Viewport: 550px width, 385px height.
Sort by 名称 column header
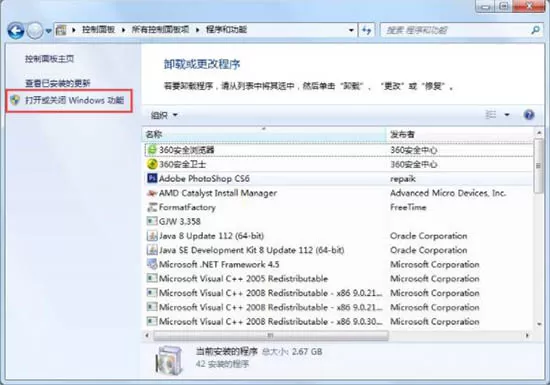264,134
